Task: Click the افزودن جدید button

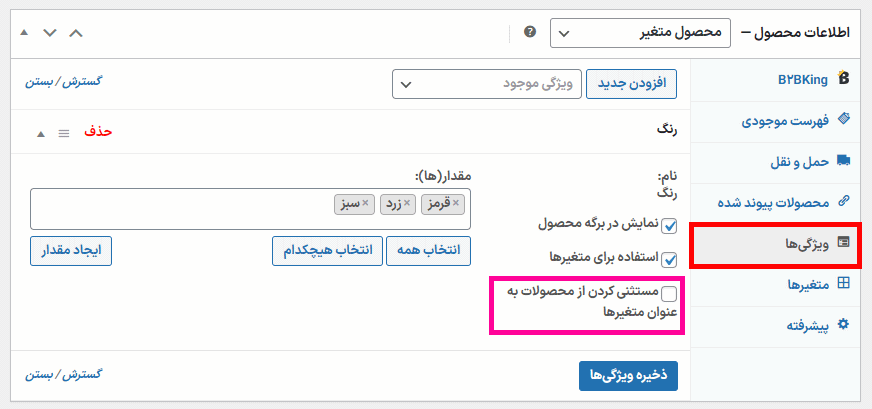Action: (631, 84)
